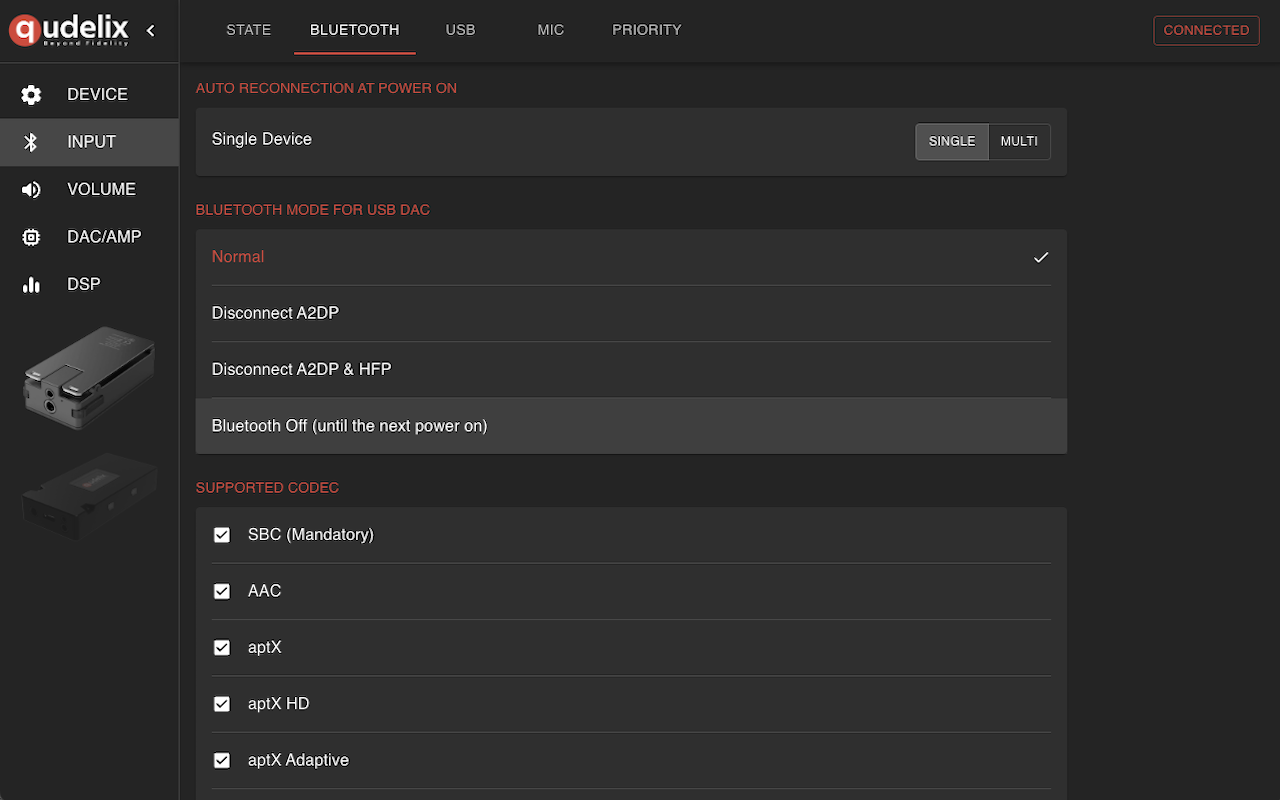1280x800 pixels.
Task: Click the DSP equalizer bars icon
Action: [31, 285]
